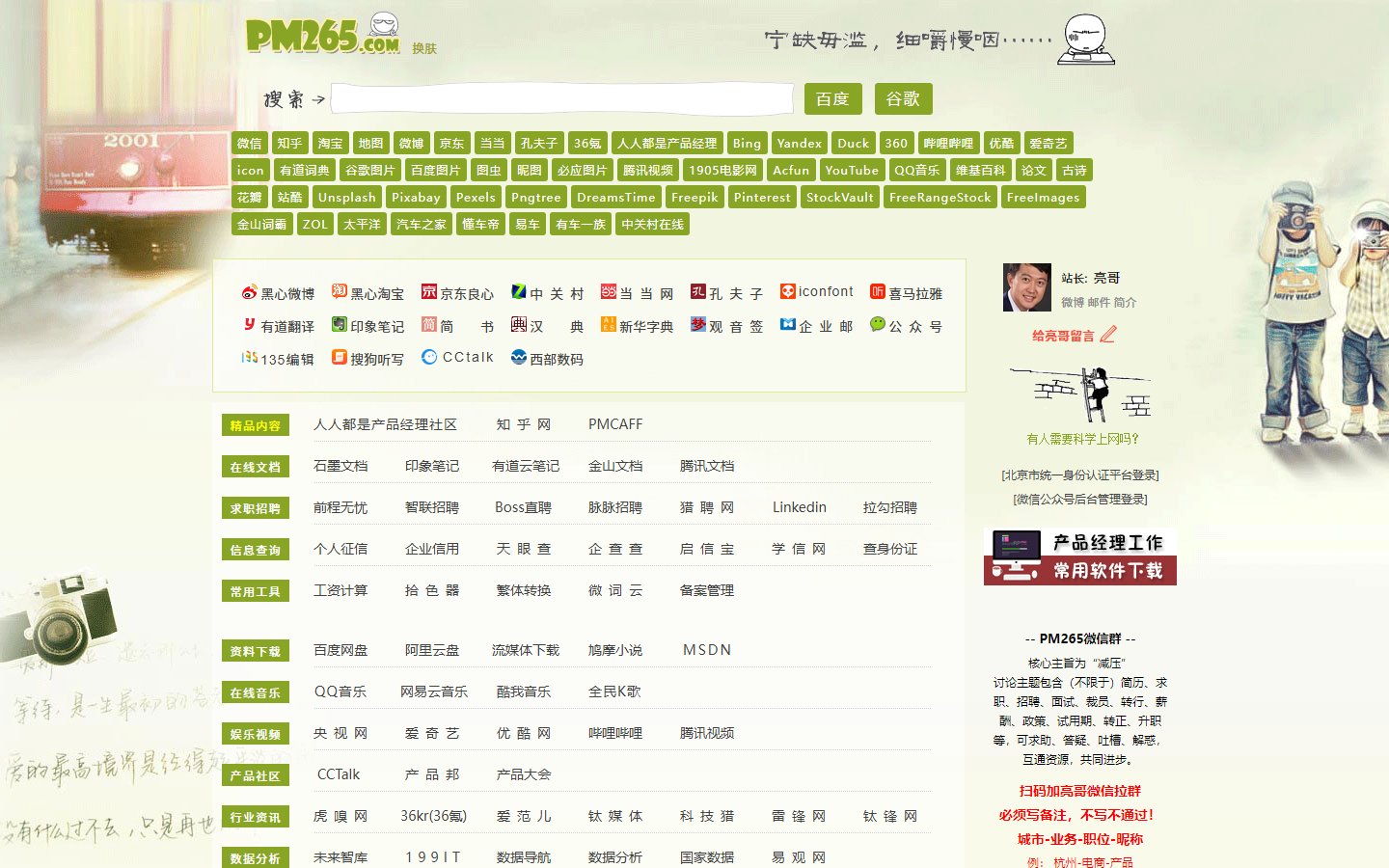The height and width of the screenshot is (868, 1389).
Task: Click the 黑心微博 Weibo icon
Action: tap(249, 292)
